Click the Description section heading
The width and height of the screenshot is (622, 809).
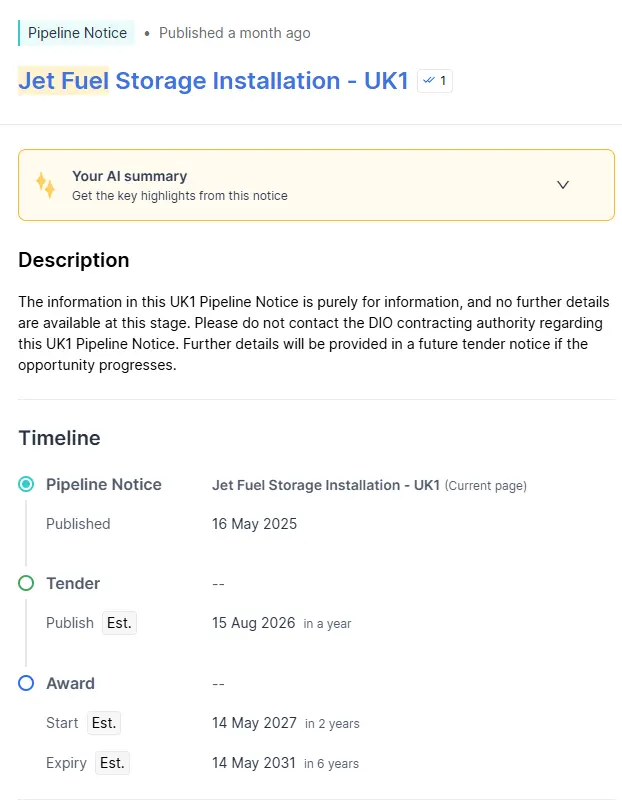(x=74, y=260)
